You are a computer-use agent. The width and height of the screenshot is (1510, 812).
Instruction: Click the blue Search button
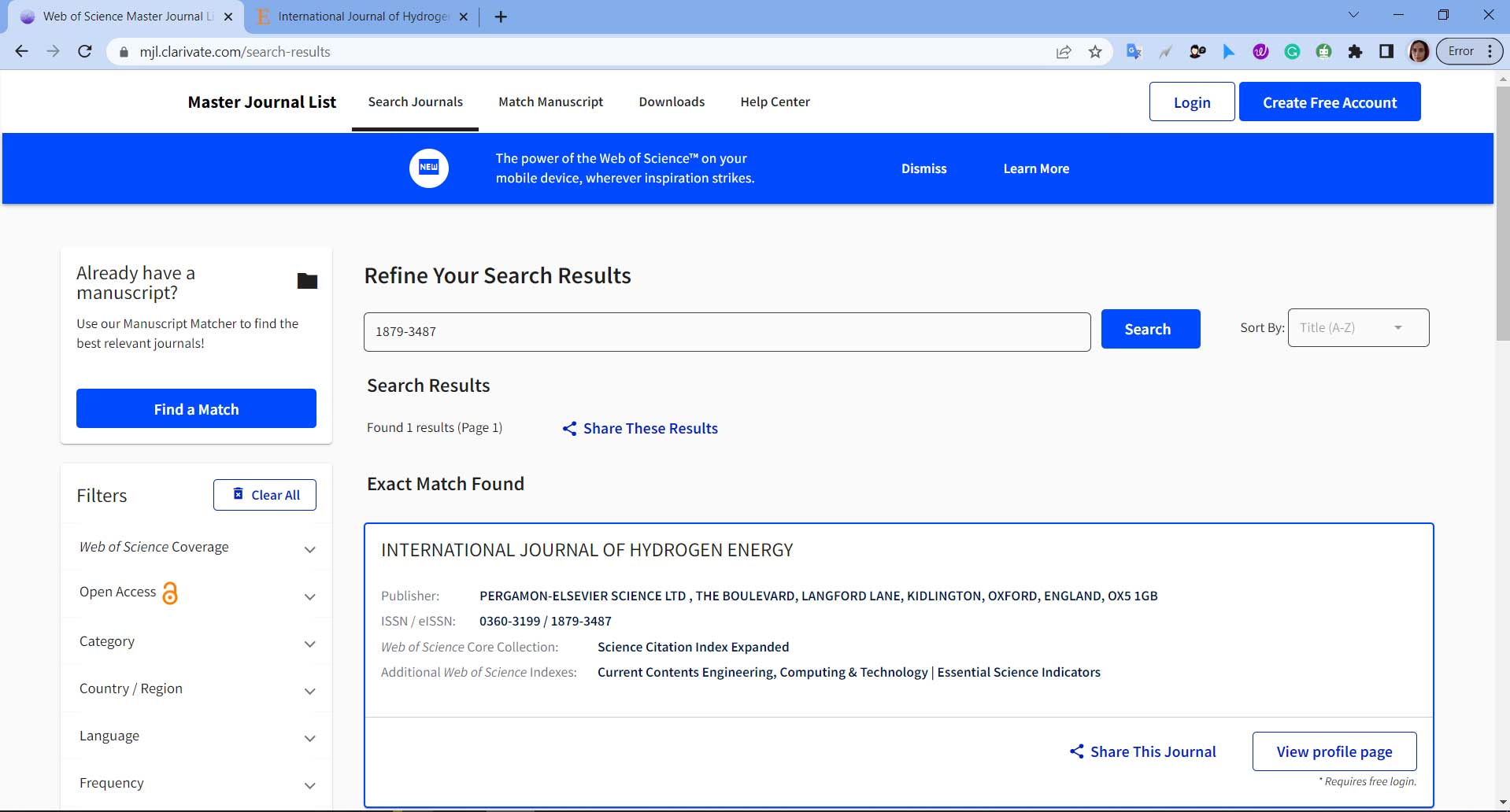(x=1150, y=329)
